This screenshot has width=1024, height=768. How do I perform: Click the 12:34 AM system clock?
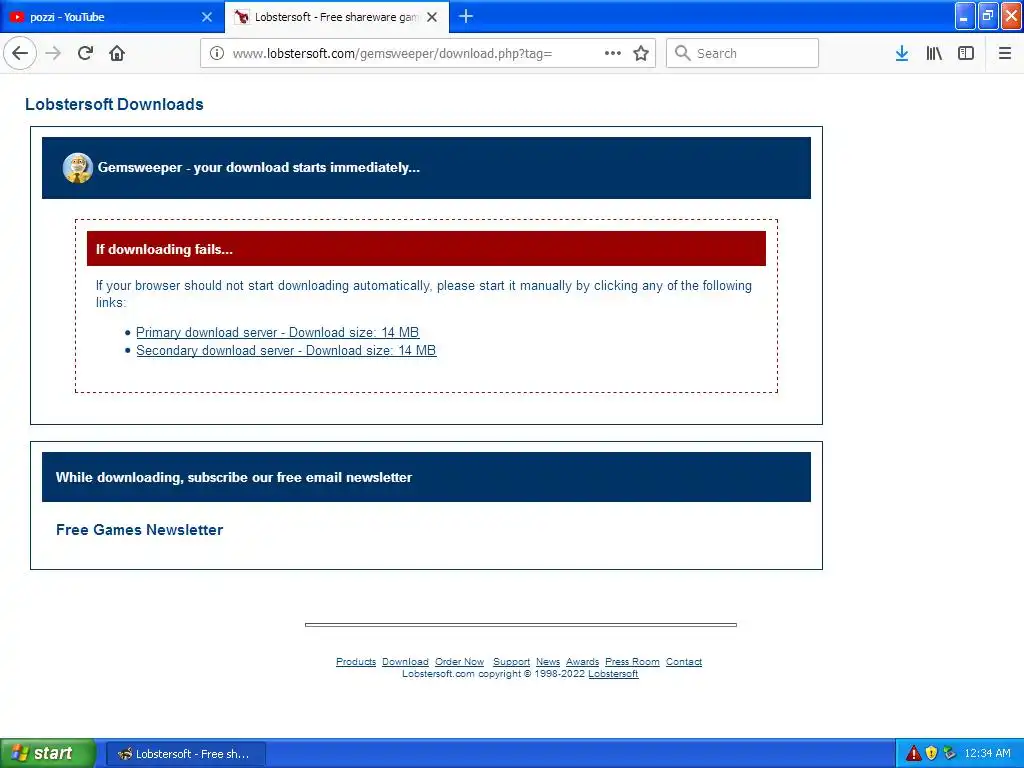[x=987, y=754]
